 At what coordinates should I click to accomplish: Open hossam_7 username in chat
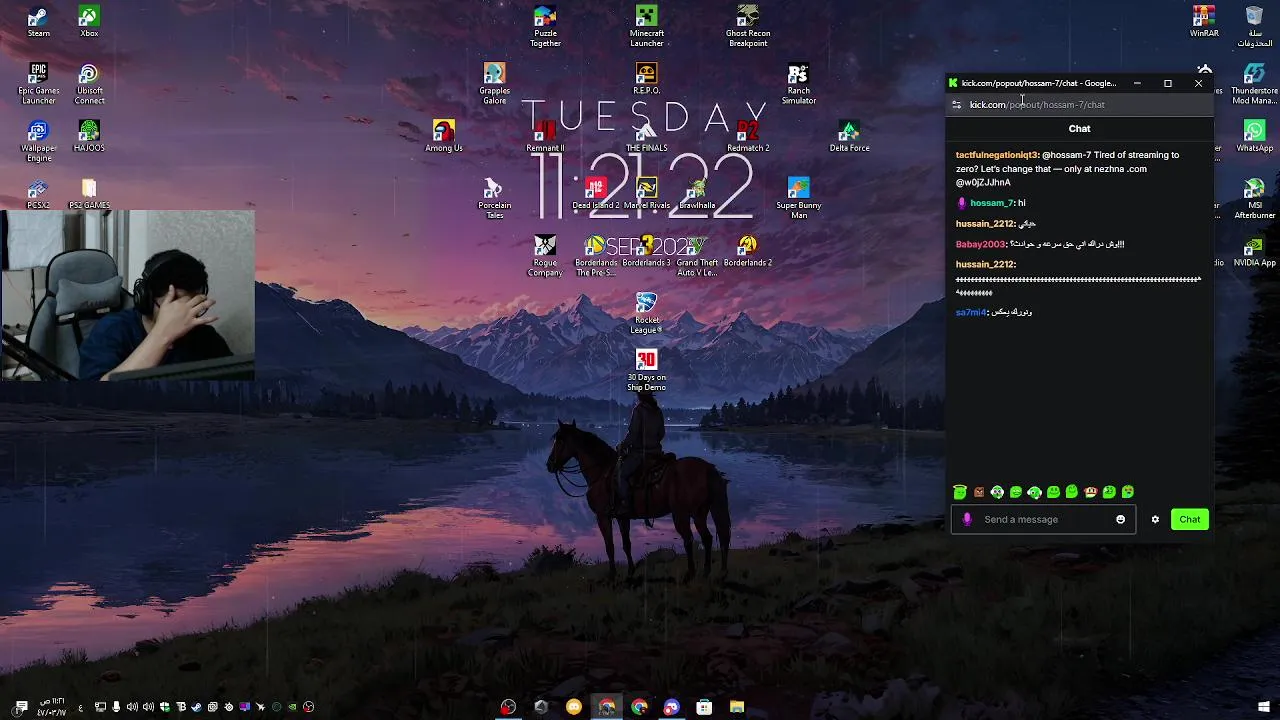[991, 203]
